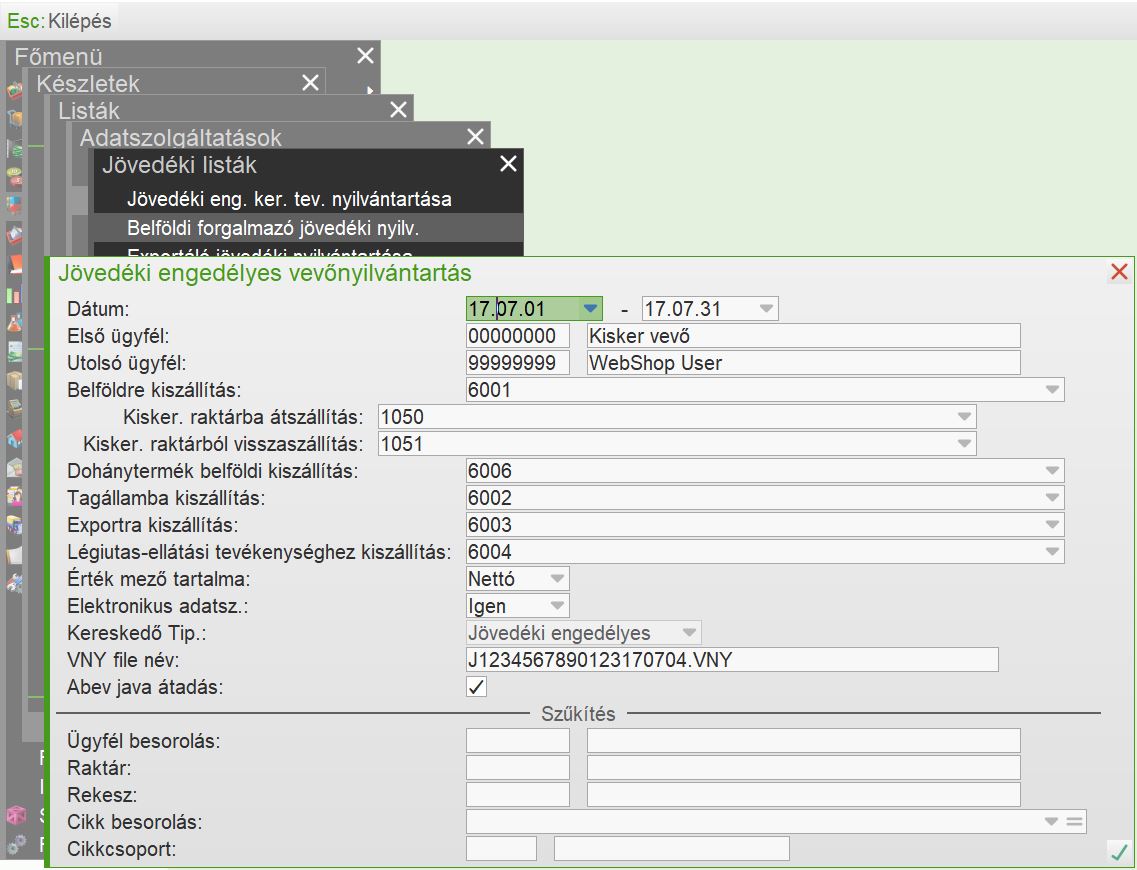Click the Ügyfél besorolás code field

pyautogui.click(x=518, y=741)
